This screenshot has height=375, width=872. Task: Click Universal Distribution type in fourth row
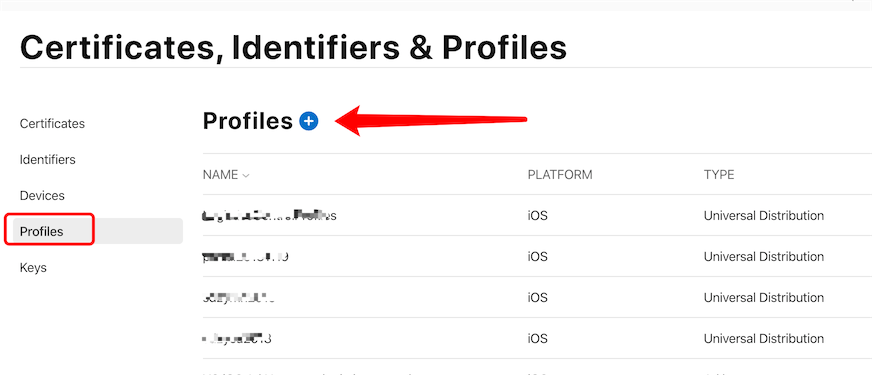[x=764, y=338]
